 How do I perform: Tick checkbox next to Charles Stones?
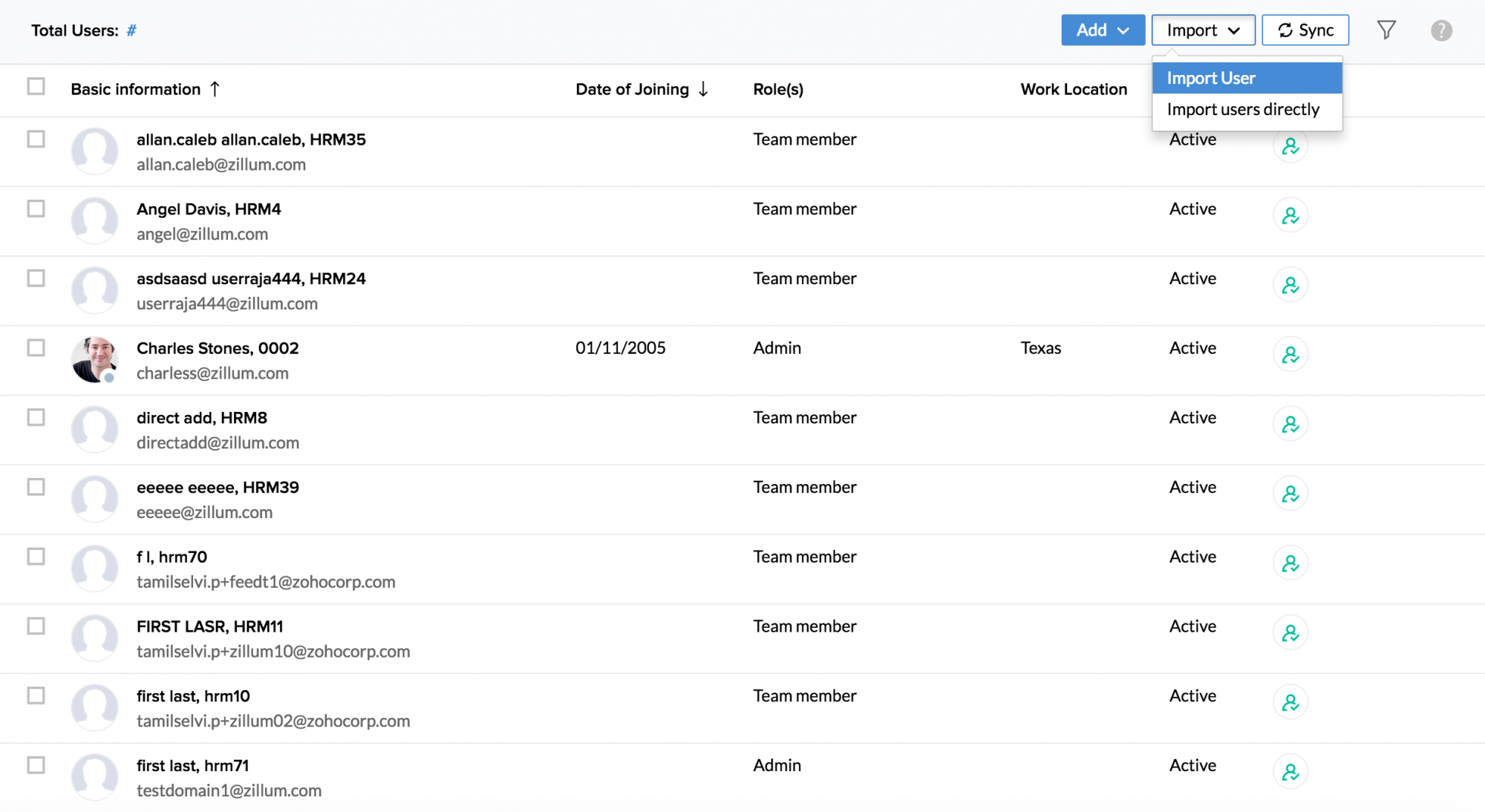coord(36,348)
